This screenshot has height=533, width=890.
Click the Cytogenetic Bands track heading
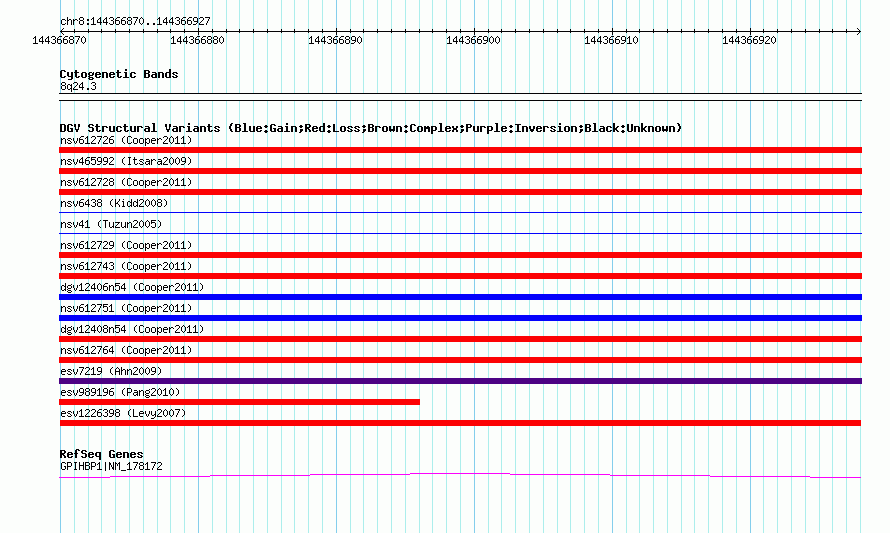click(x=119, y=74)
